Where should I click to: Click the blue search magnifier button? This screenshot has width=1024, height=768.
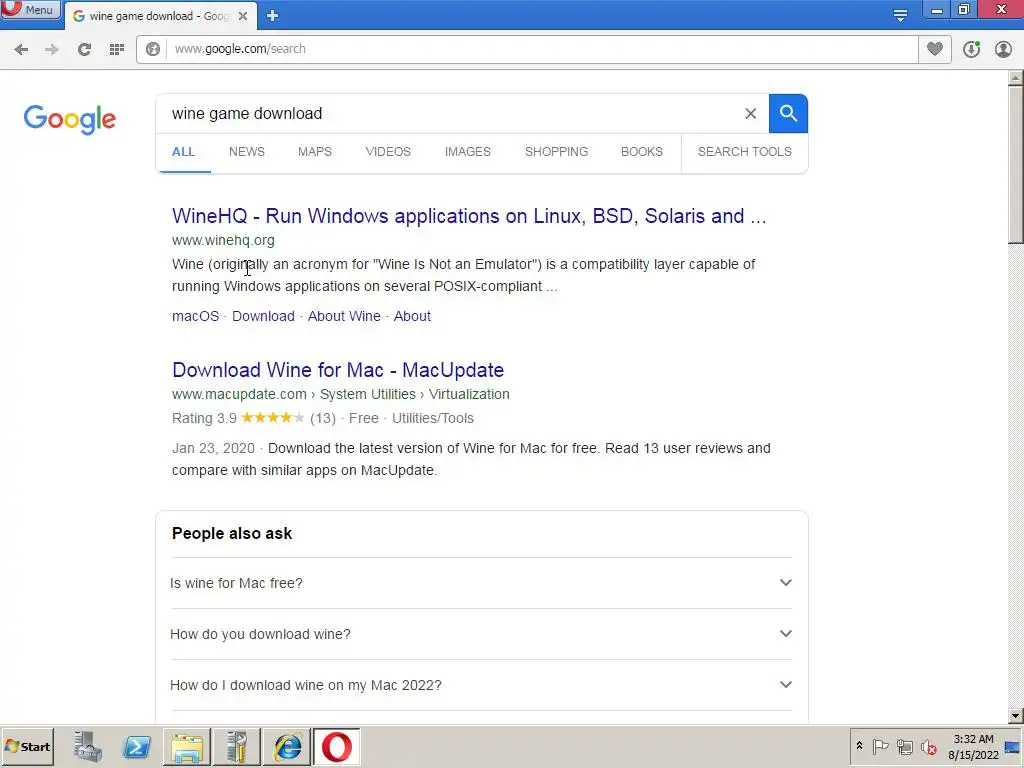pos(788,114)
